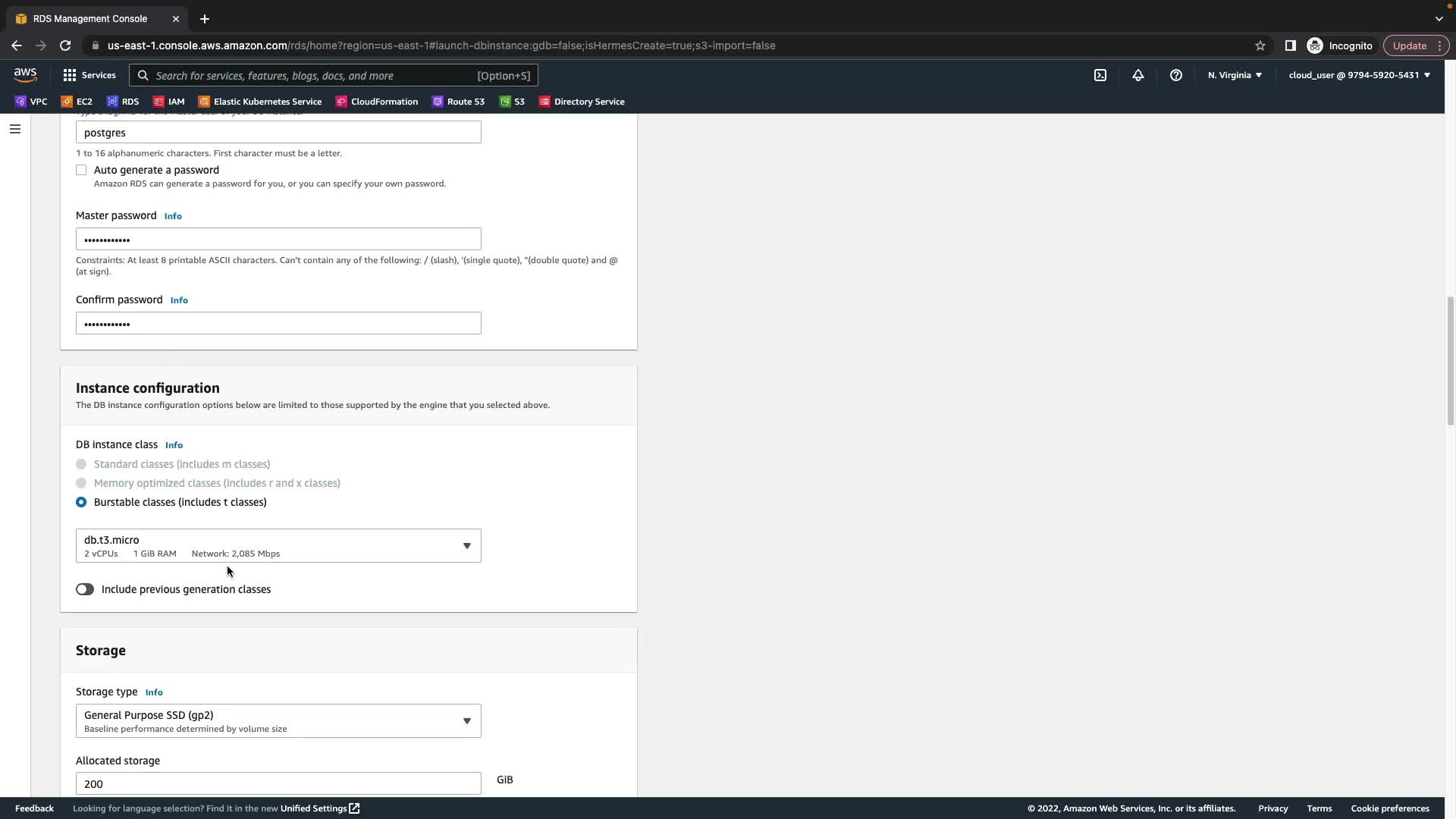Expand the left hamburger navigation menu

coord(14,129)
